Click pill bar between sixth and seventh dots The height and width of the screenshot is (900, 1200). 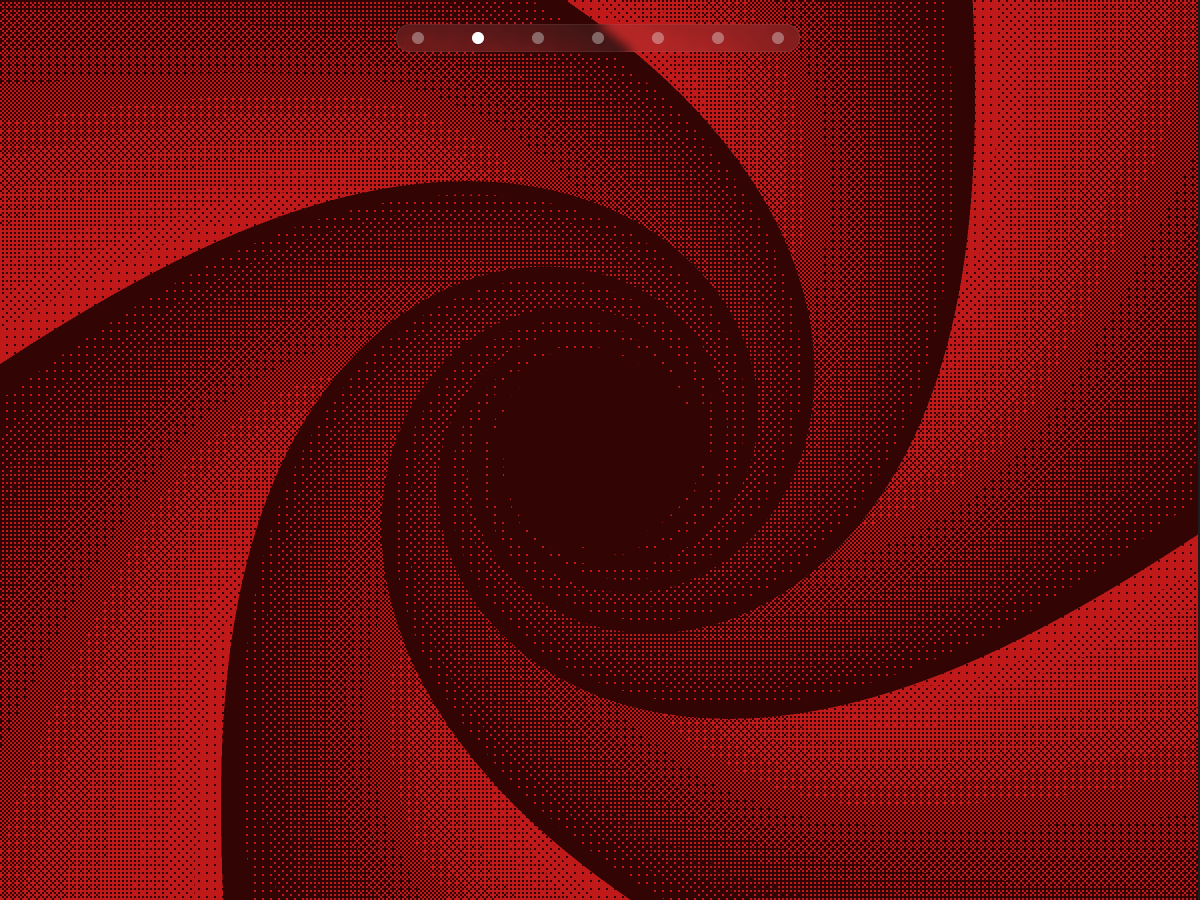(x=748, y=38)
